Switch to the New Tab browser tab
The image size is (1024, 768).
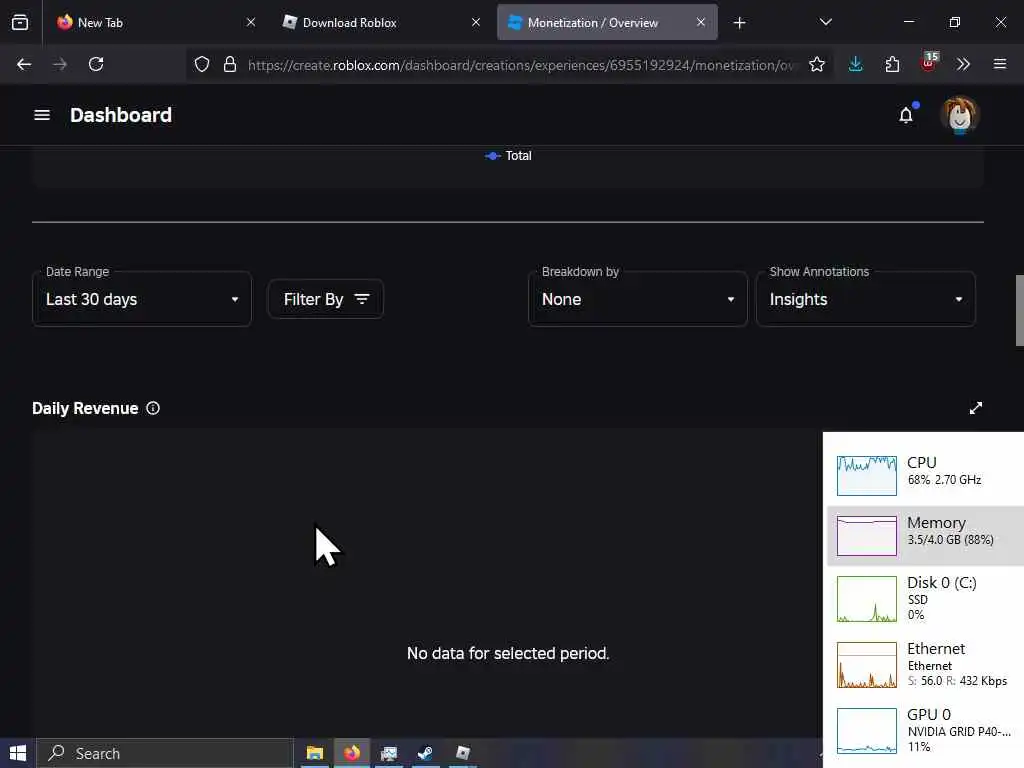pyautogui.click(x=153, y=22)
